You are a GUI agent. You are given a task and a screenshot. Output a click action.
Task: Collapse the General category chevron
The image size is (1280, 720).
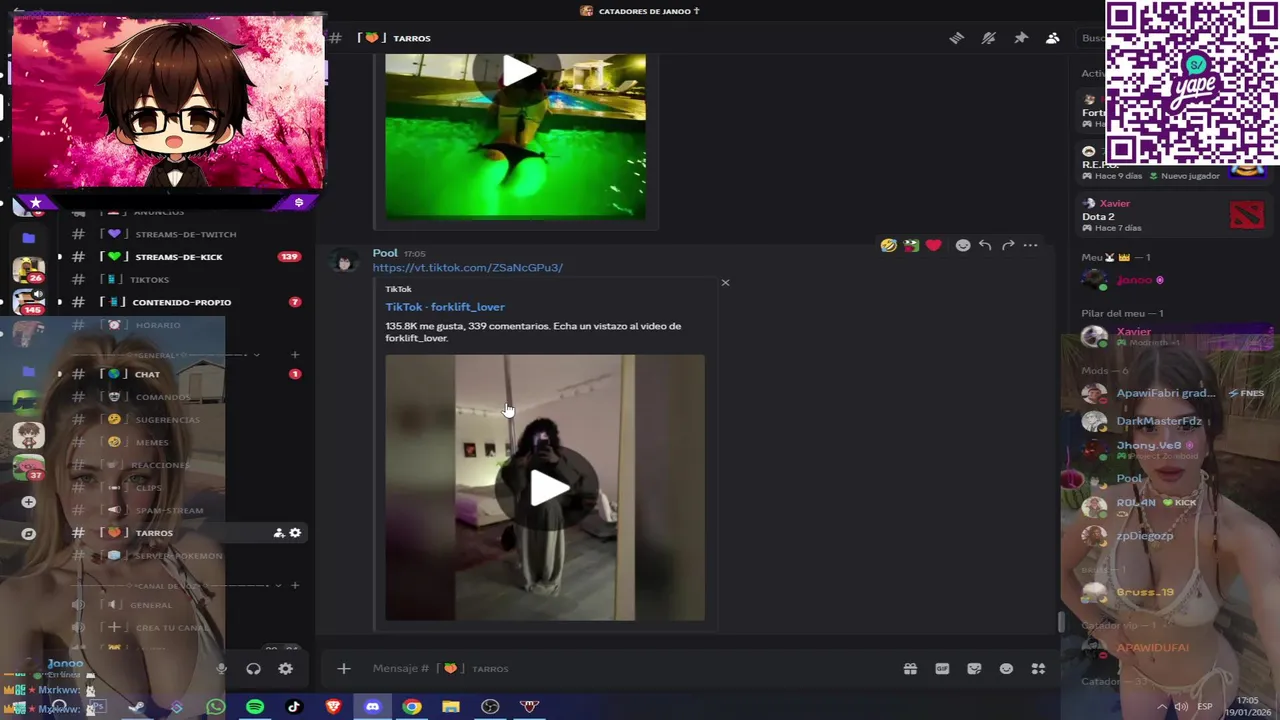257,355
